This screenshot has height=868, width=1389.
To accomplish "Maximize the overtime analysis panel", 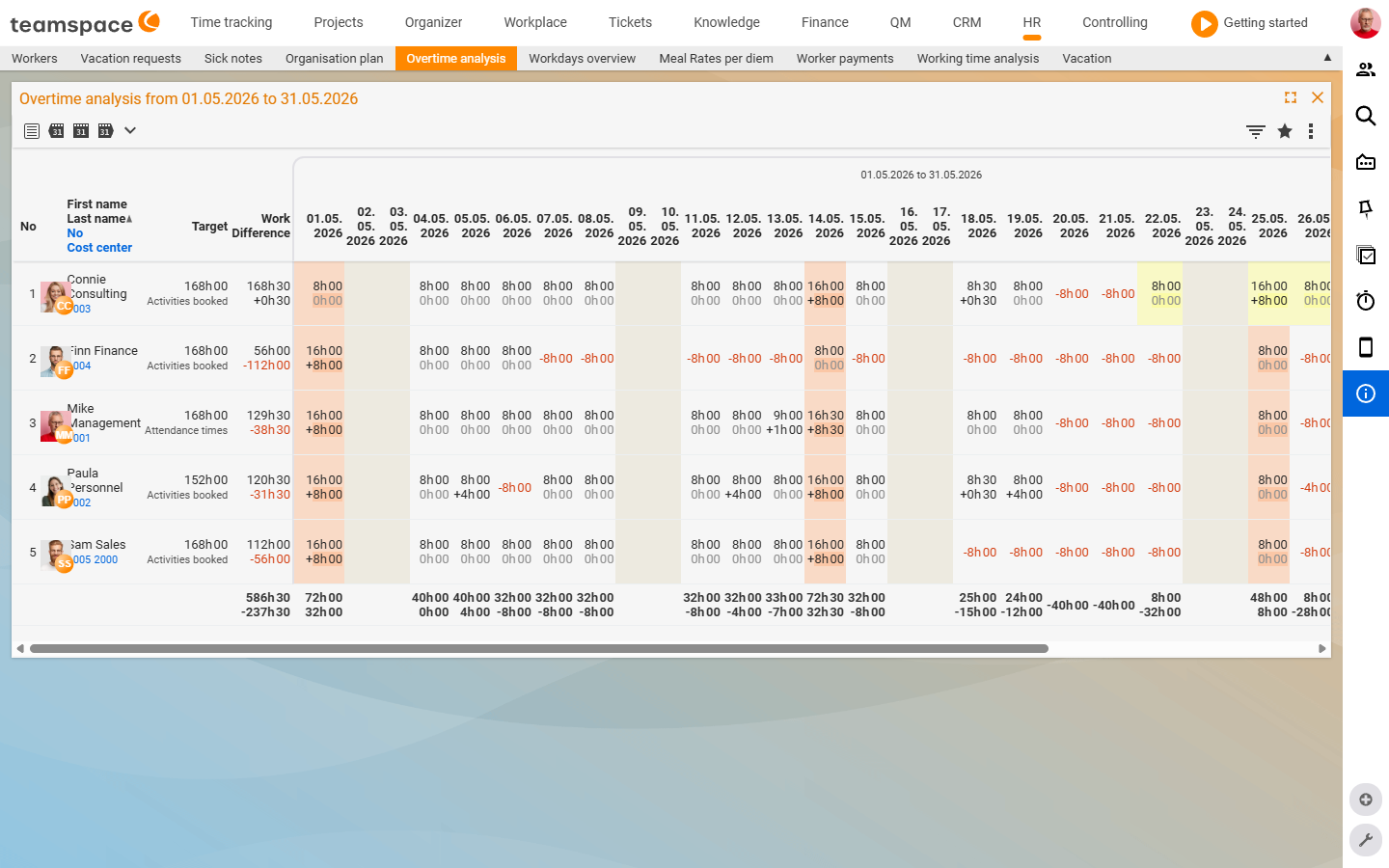I will click(x=1291, y=97).
